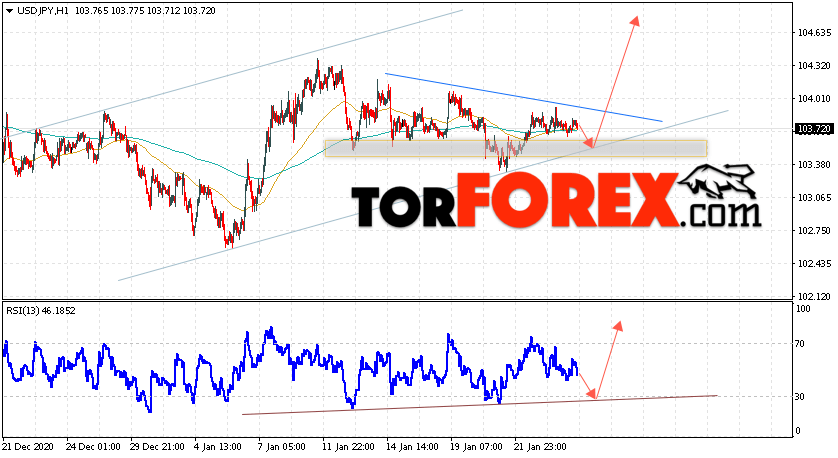Select the 11 Jan 22:00 time label
The height and width of the screenshot is (458, 838).
click(348, 447)
